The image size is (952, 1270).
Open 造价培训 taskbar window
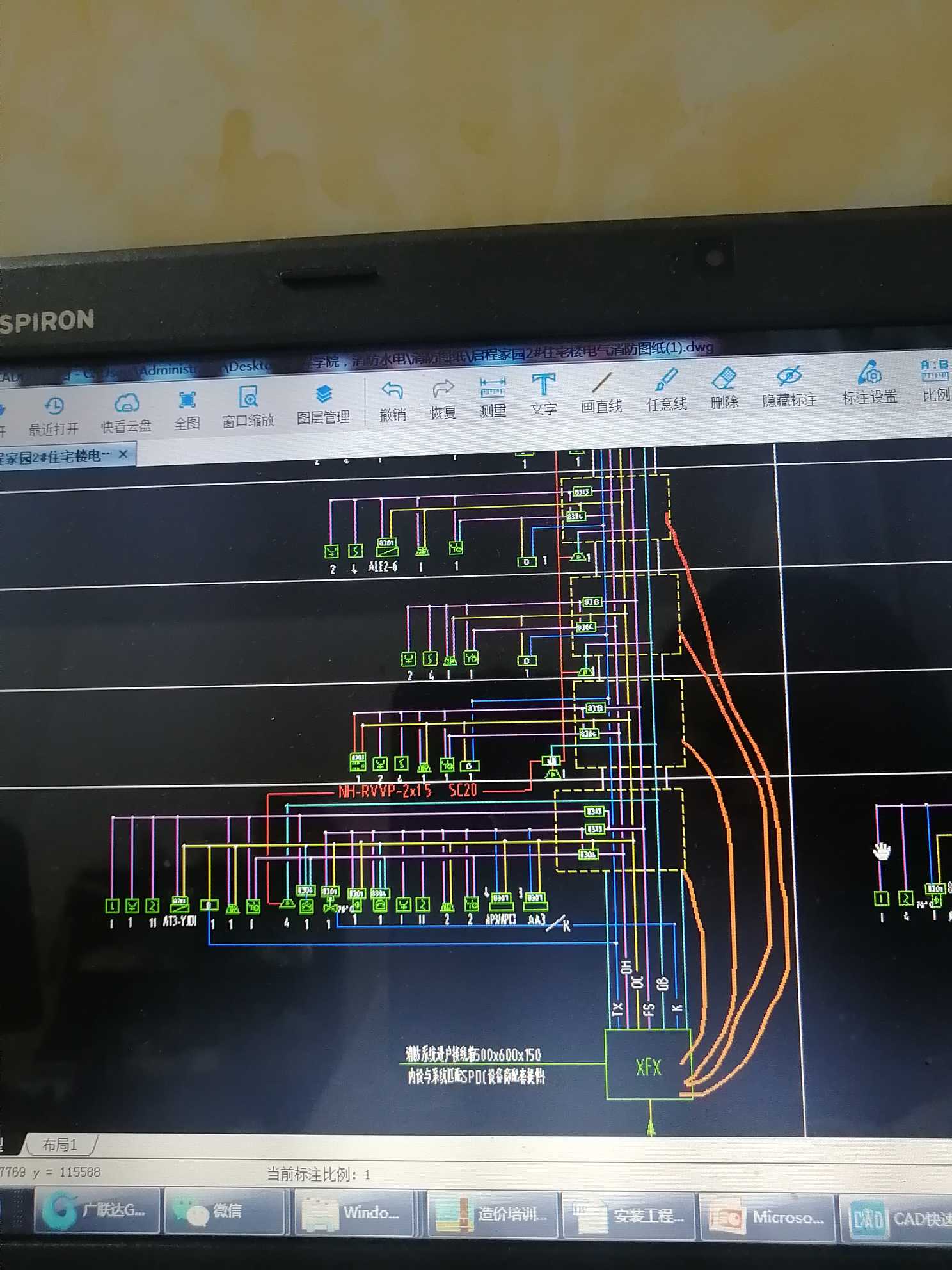(491, 1214)
